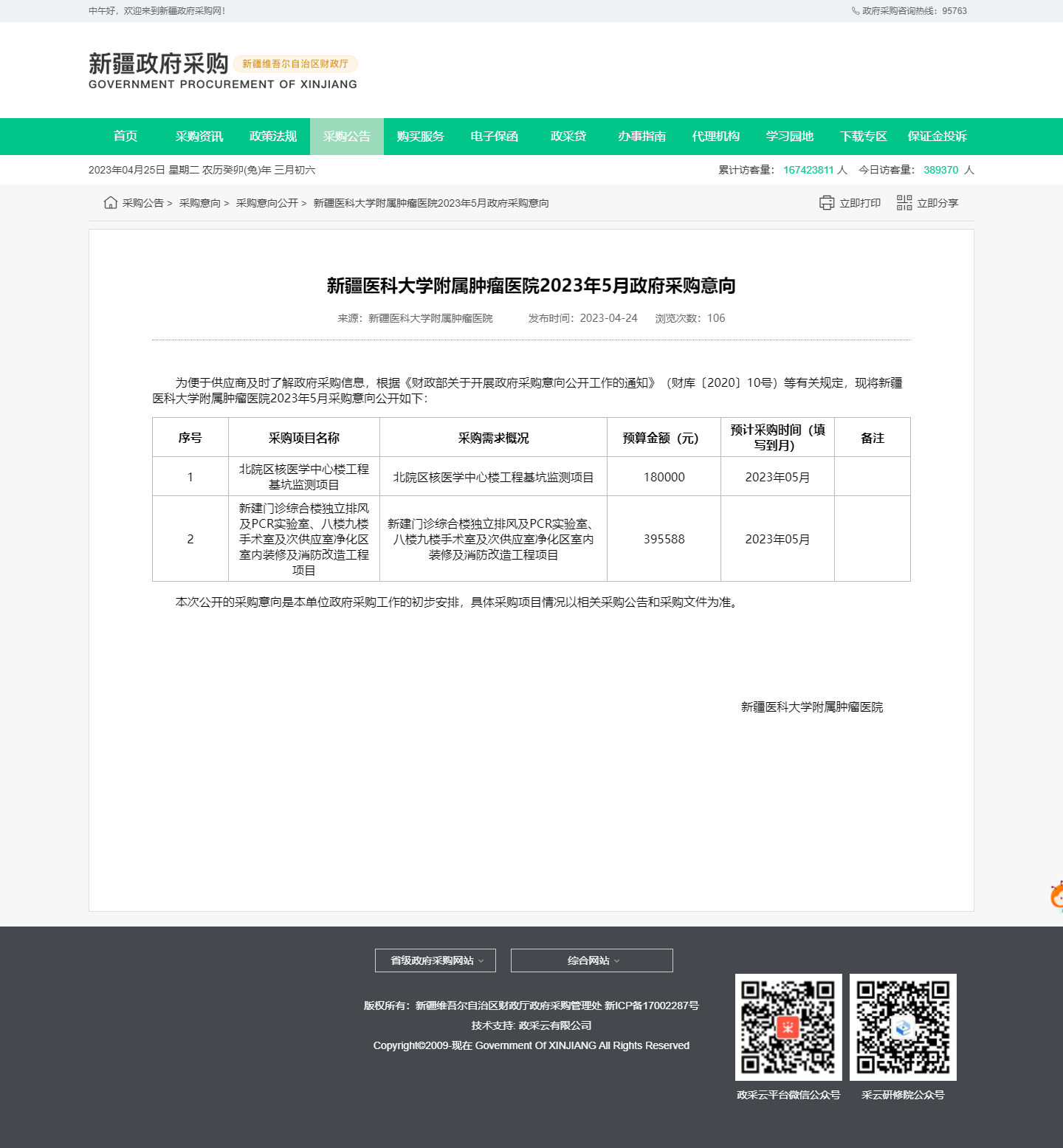Image resolution: width=1063 pixels, height=1148 pixels.
Task: Click the printer icon for 立即打印
Action: (x=827, y=203)
